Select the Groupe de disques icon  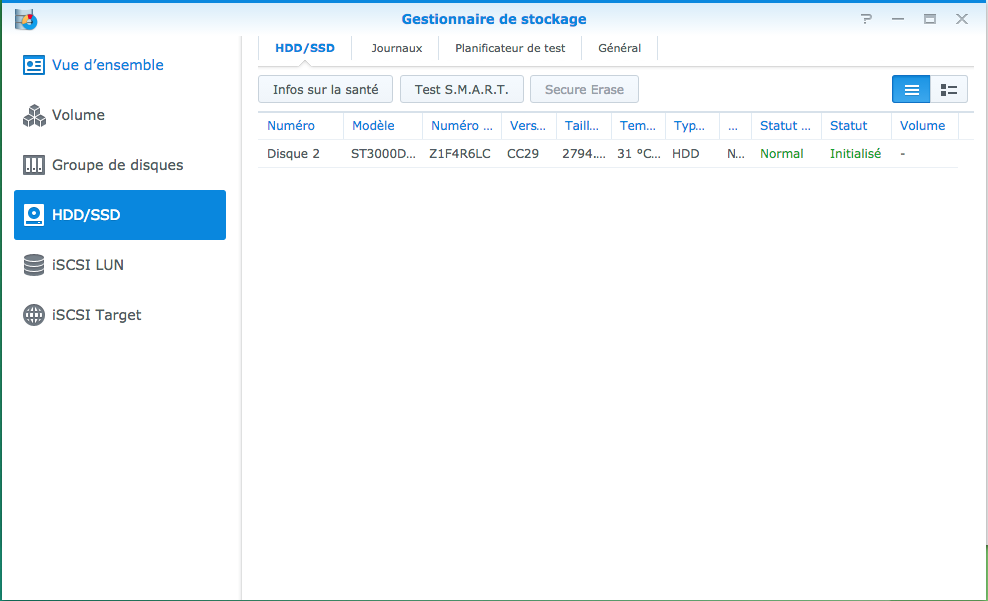(34, 165)
